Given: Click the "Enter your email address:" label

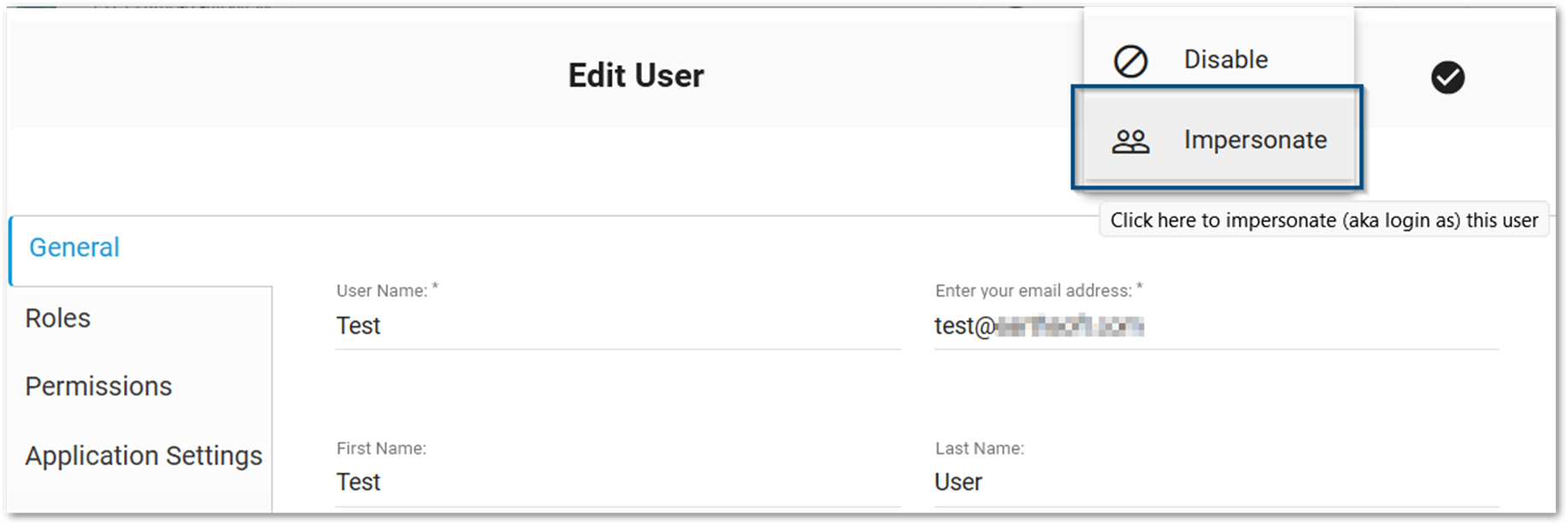Looking at the screenshot, I should [1034, 291].
